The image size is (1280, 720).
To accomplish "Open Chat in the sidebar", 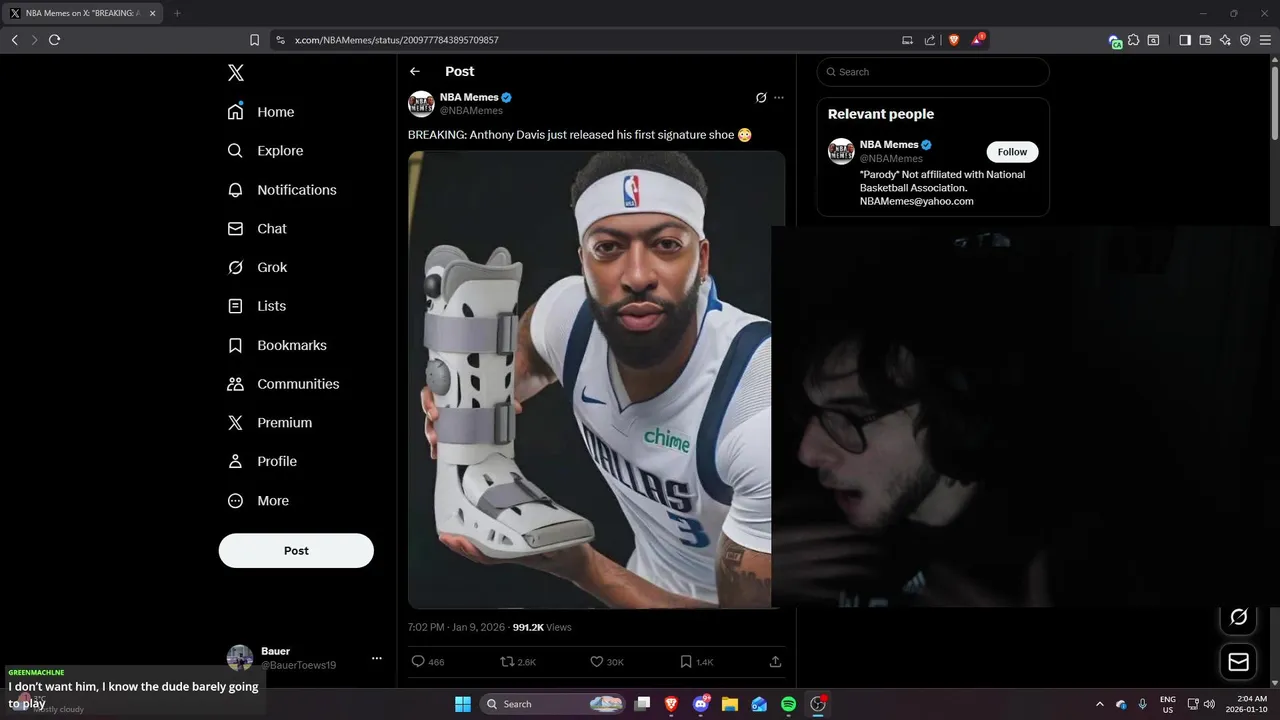I will click(x=257, y=229).
